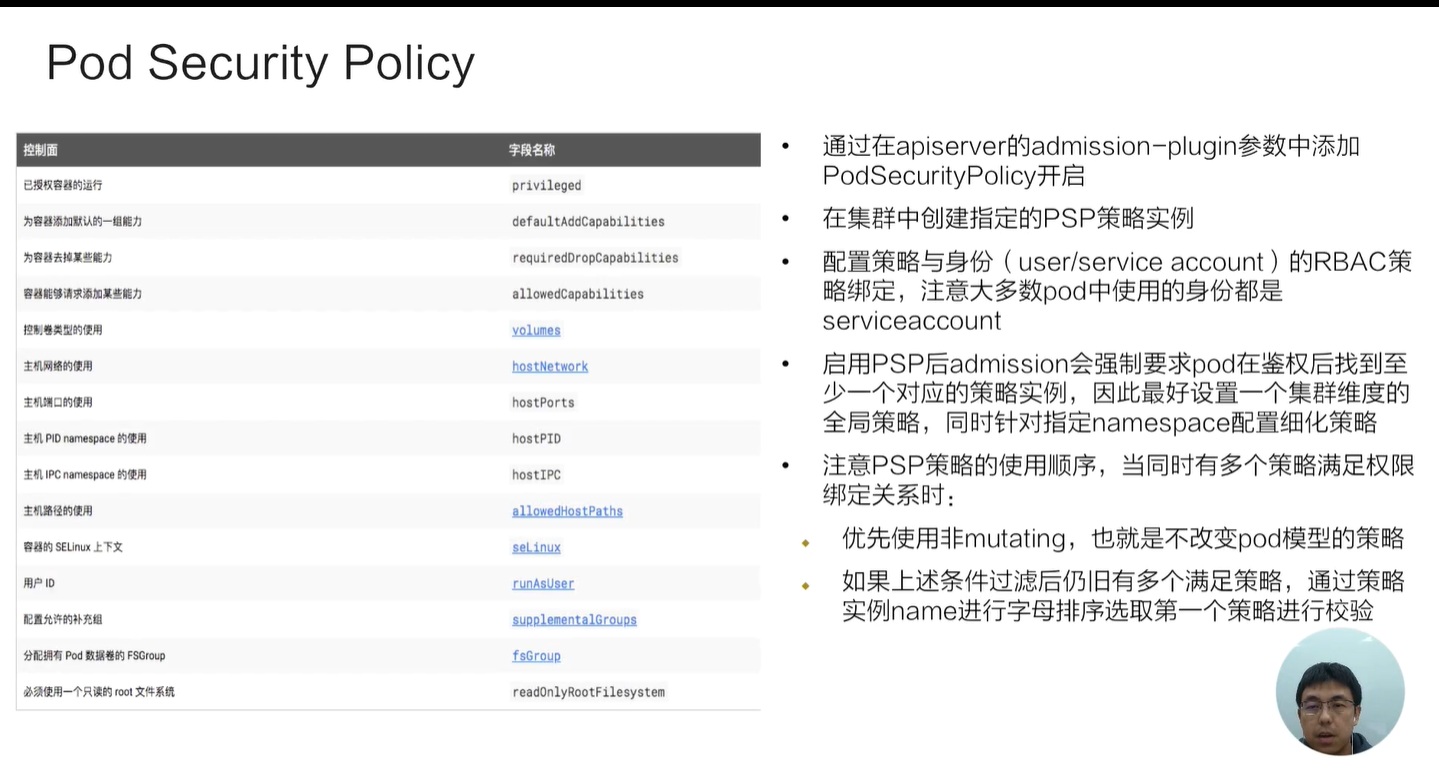This screenshot has width=1439, height=758.
Task: Click the 分配拥有 Pod 数据卷的 FSGroup label
Action: (94, 655)
